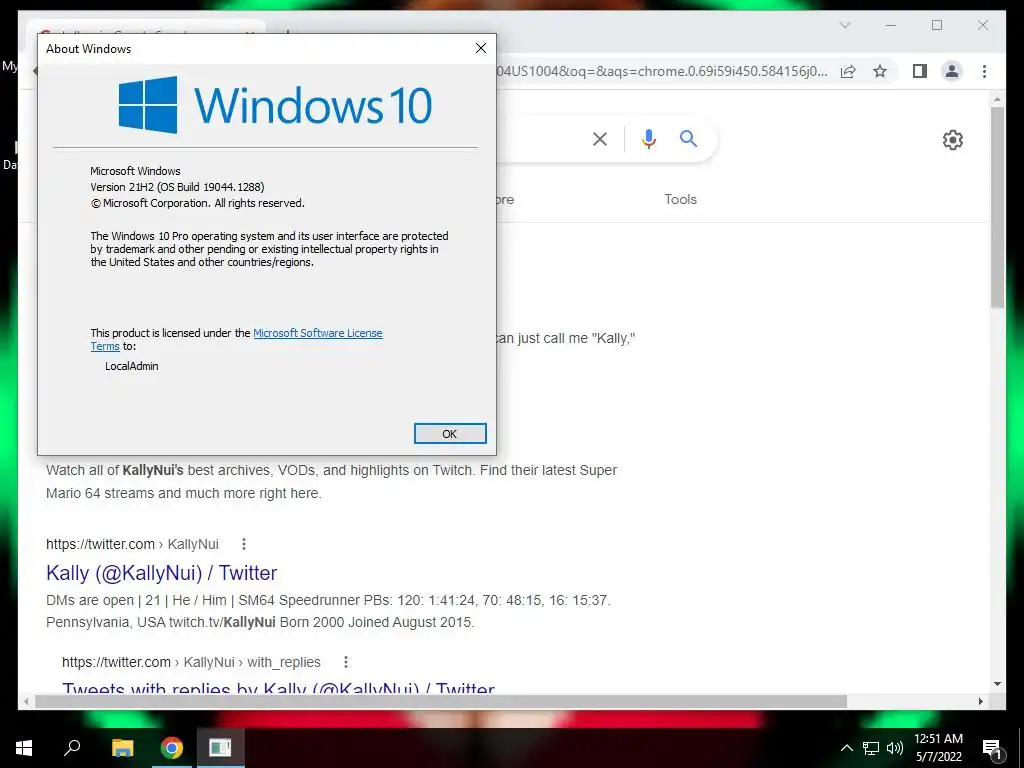Clear the Google search box
Screen dimensions: 1024x768
coord(600,139)
